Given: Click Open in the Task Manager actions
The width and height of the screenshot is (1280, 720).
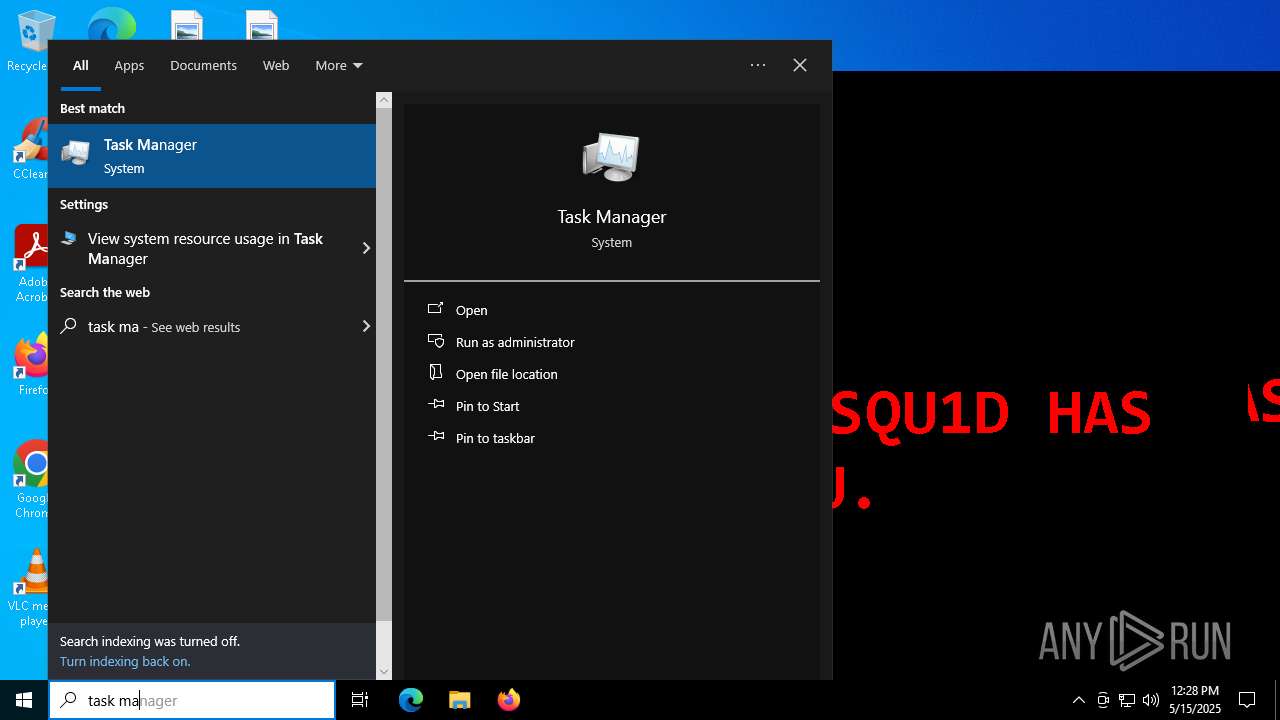Looking at the screenshot, I should [x=471, y=310].
